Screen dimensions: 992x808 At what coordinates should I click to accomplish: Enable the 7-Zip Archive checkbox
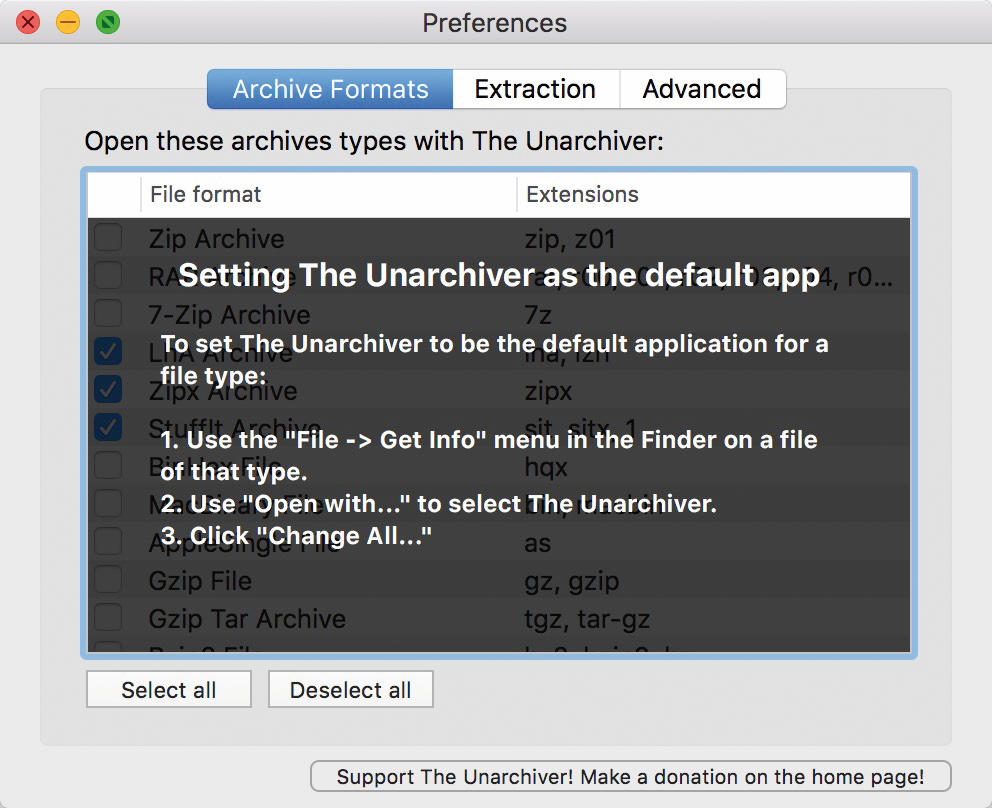coord(108,313)
